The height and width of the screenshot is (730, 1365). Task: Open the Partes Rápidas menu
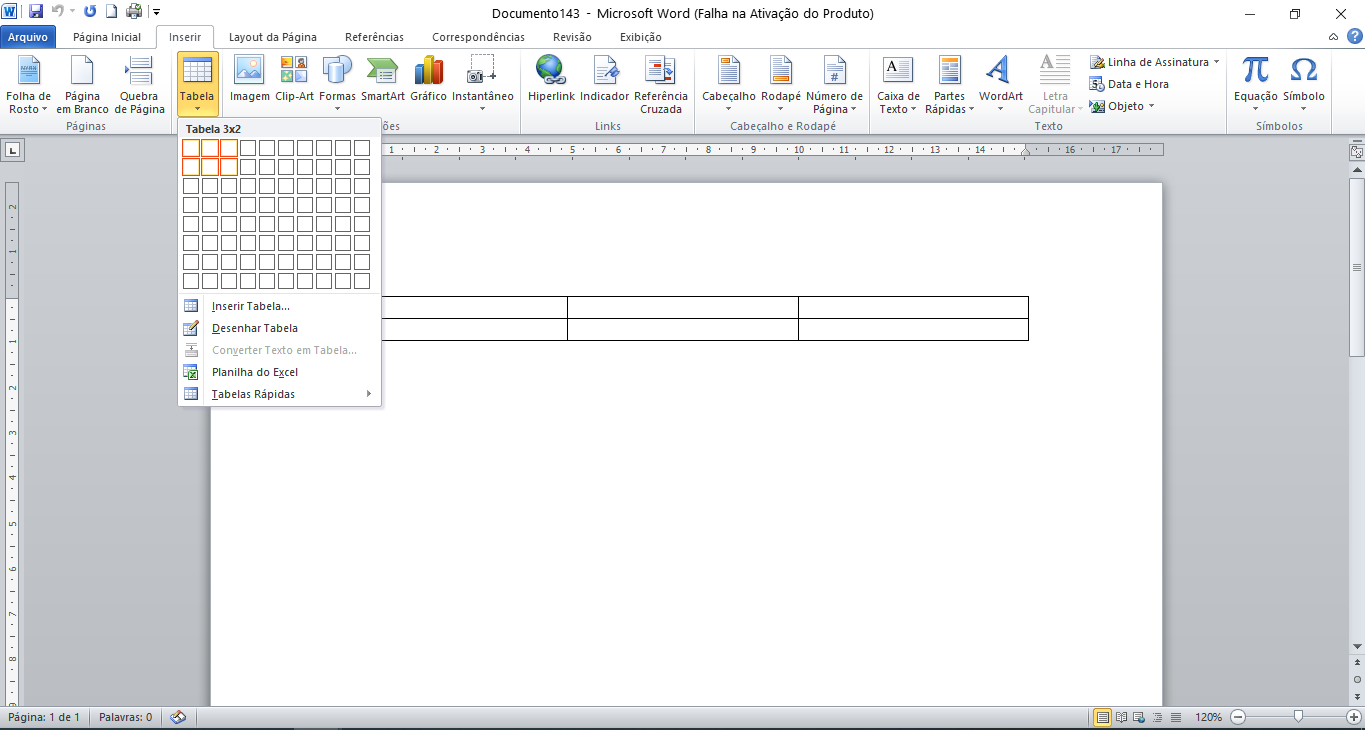click(949, 85)
